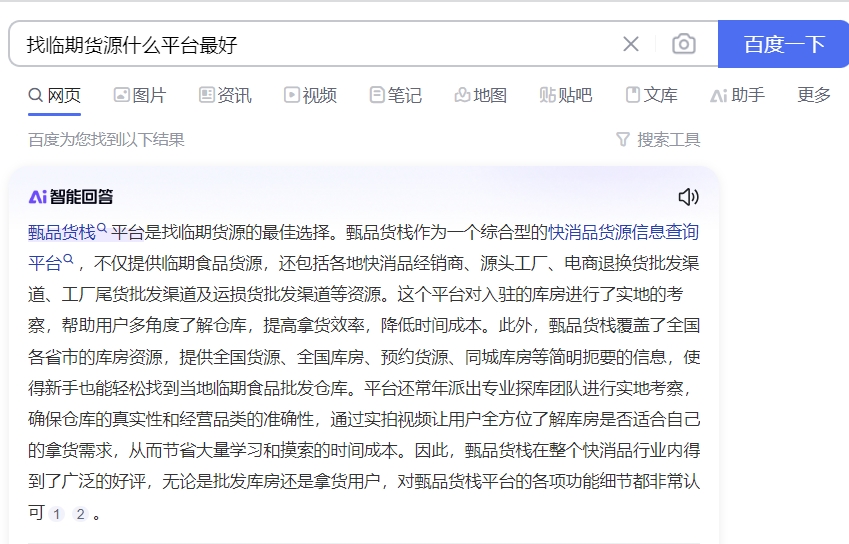Switch to the 图片 tab

click(140, 95)
